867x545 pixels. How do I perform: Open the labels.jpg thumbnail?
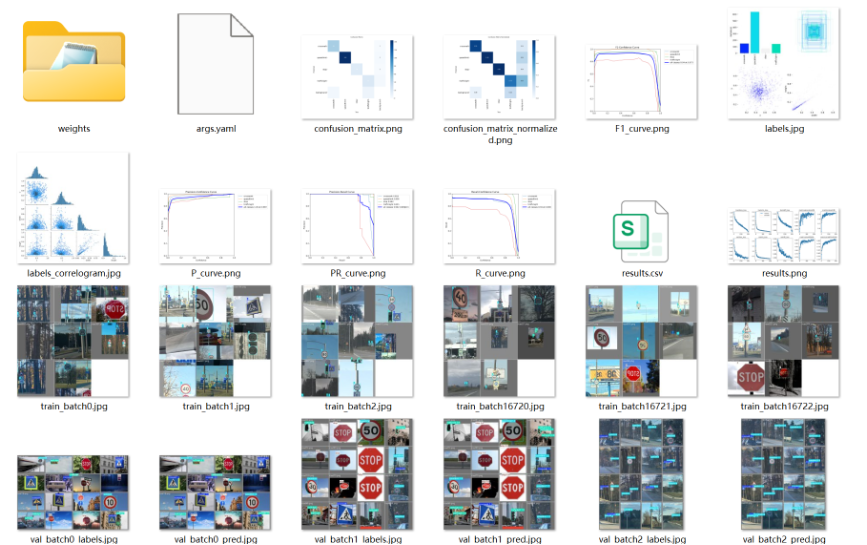click(784, 64)
